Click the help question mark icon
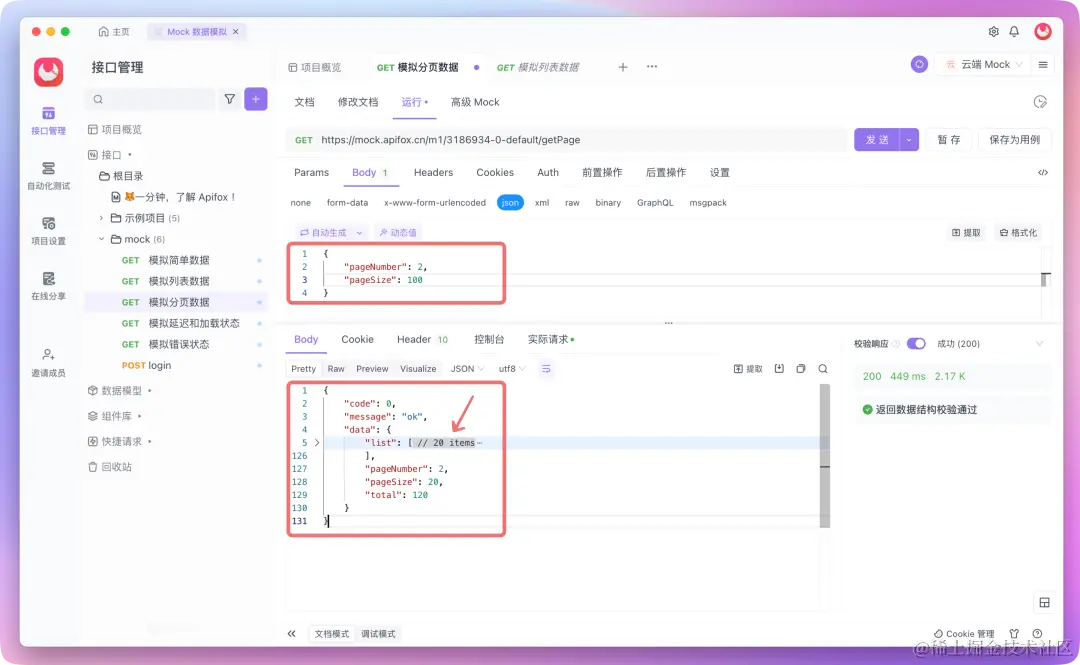 click(1037, 633)
